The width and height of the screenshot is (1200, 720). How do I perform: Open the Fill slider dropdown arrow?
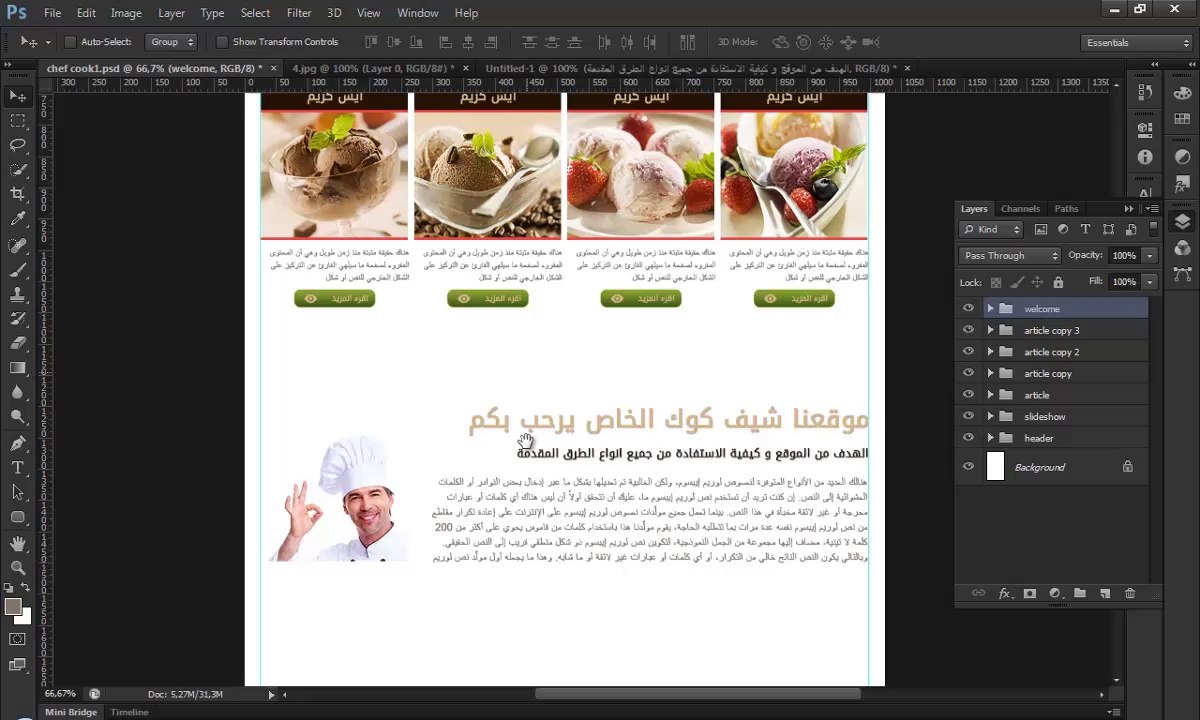(x=1150, y=282)
